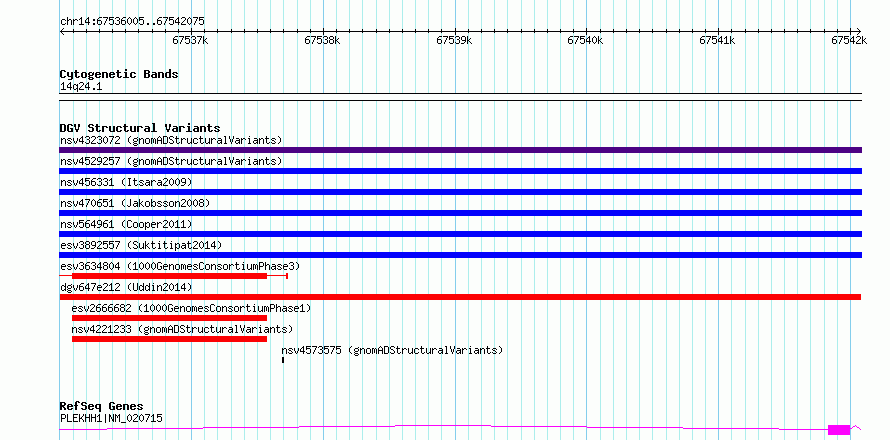Open esv2666682 1000GenomesConsortiumPhase1 label
This screenshot has width=890, height=440.
pos(191,308)
